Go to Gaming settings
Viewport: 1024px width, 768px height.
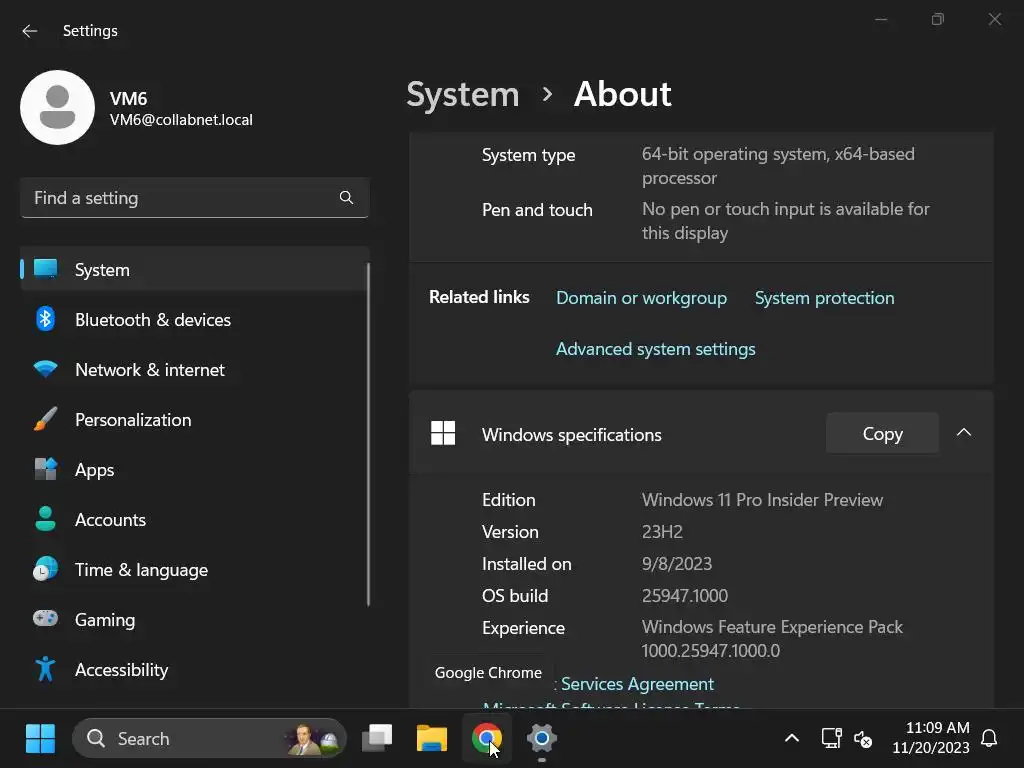[x=195, y=619]
